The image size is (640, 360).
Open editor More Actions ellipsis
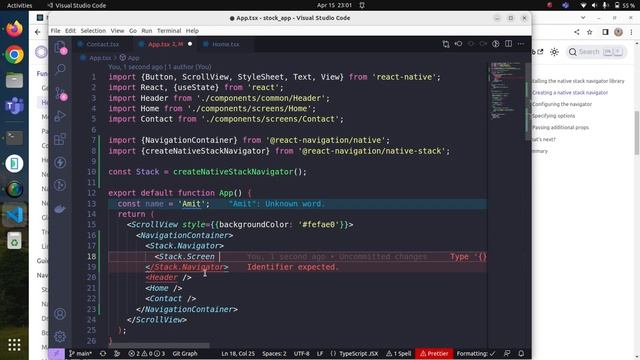(x=521, y=44)
